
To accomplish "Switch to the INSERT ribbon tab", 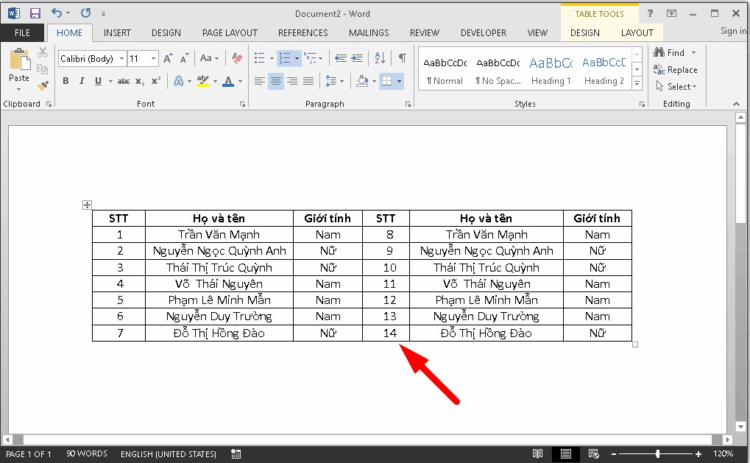I will pos(117,33).
